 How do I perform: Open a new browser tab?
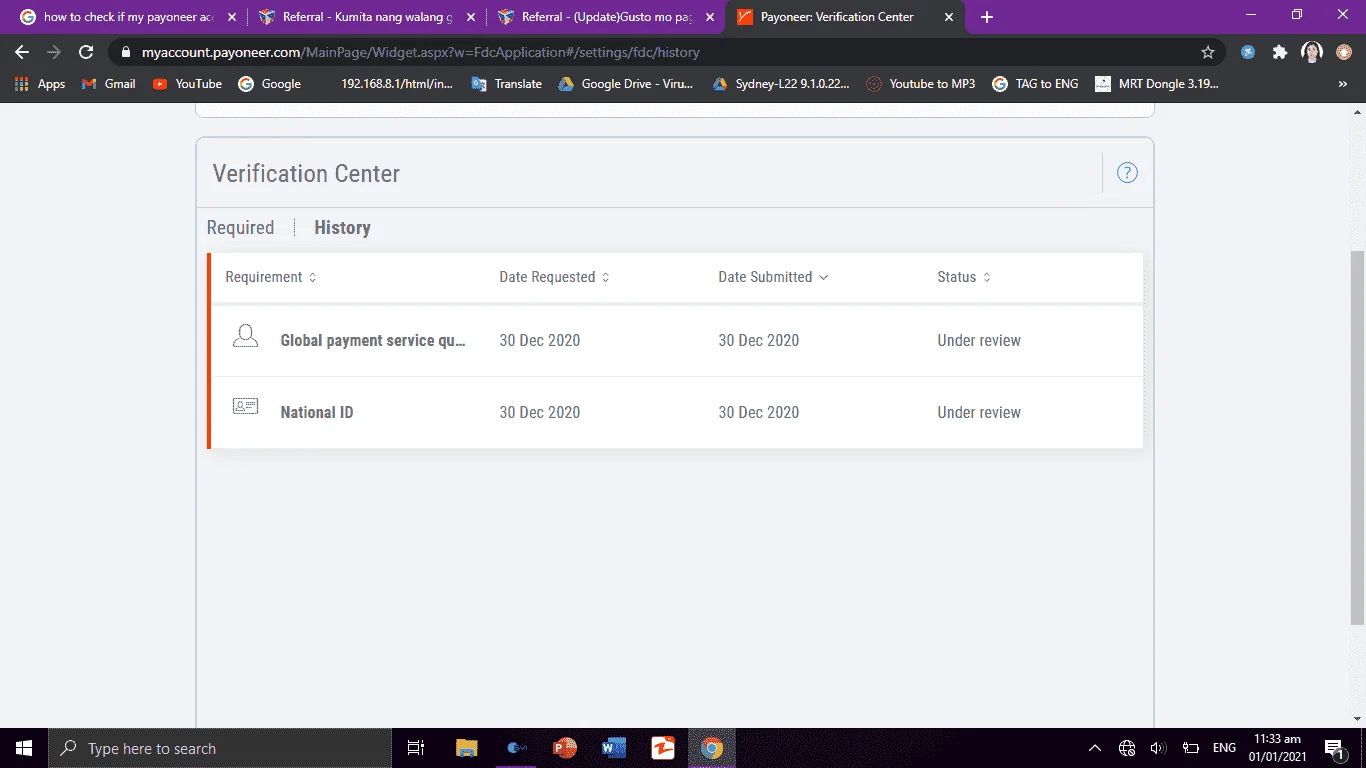coord(987,17)
